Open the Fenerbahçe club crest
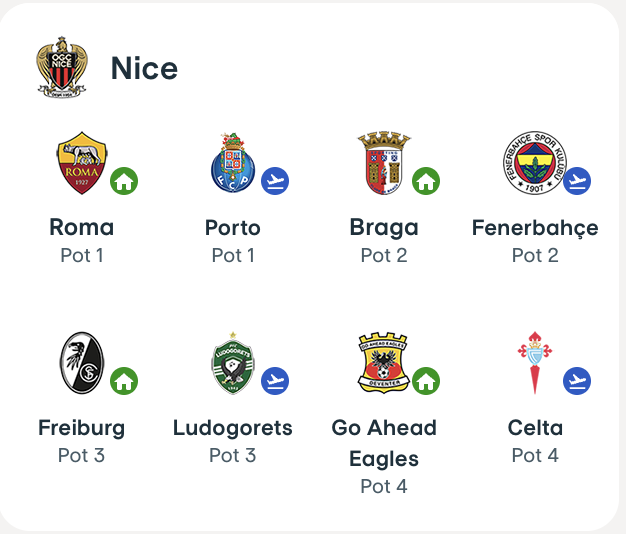626x534 pixels. click(533, 163)
